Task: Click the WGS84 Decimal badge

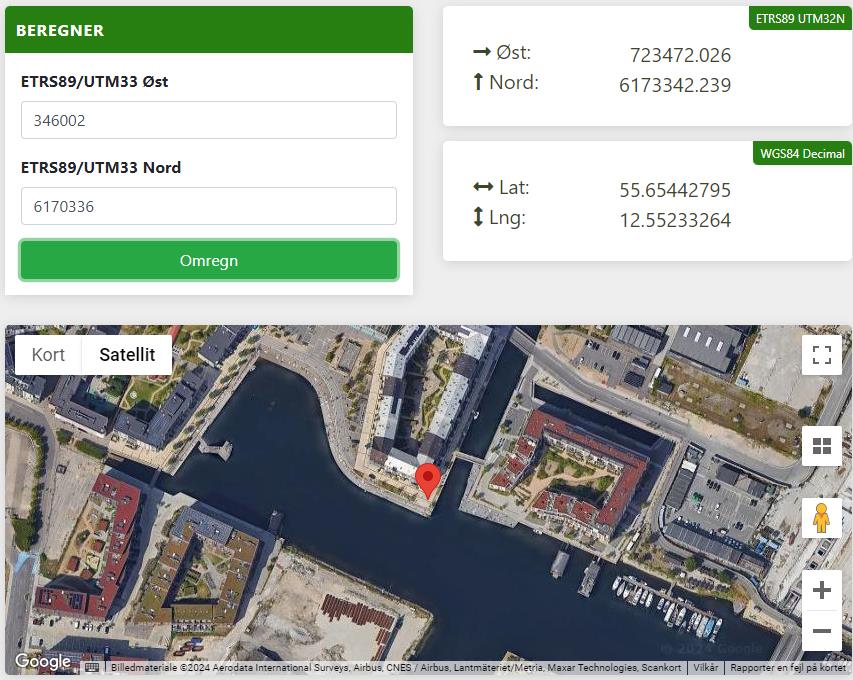Action: [802, 153]
